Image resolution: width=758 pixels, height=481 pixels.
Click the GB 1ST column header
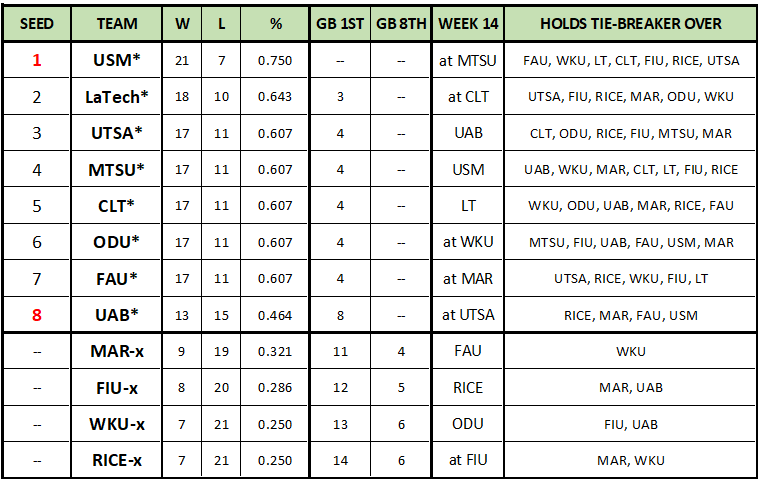click(340, 23)
